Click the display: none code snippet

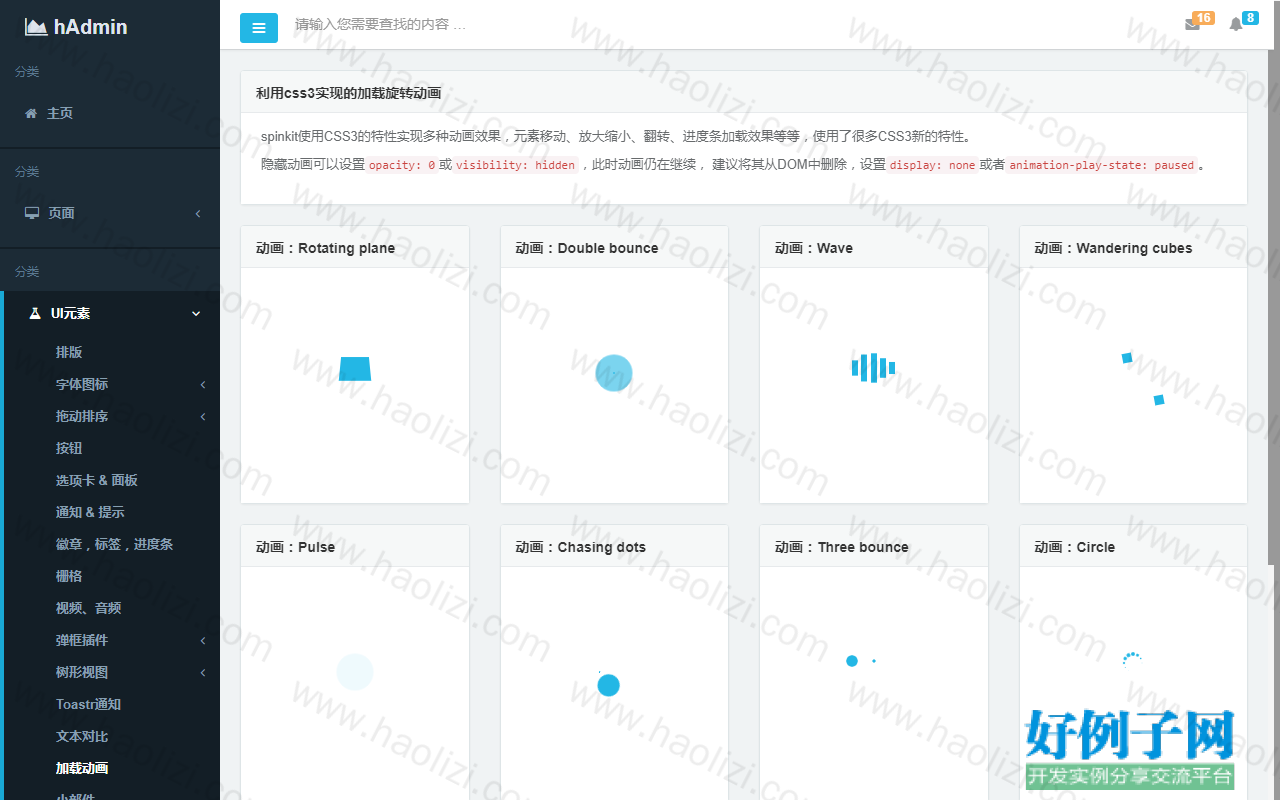(x=932, y=165)
